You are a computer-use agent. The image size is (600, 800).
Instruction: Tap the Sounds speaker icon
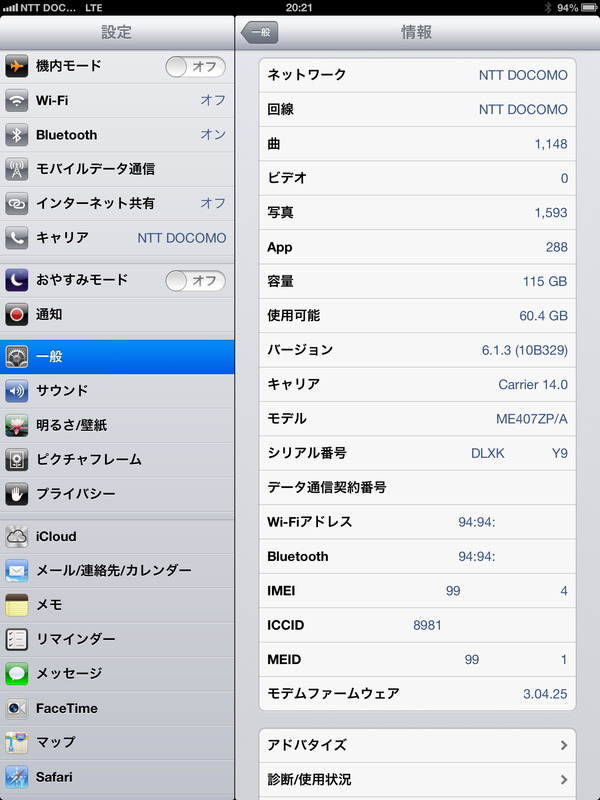(16, 391)
